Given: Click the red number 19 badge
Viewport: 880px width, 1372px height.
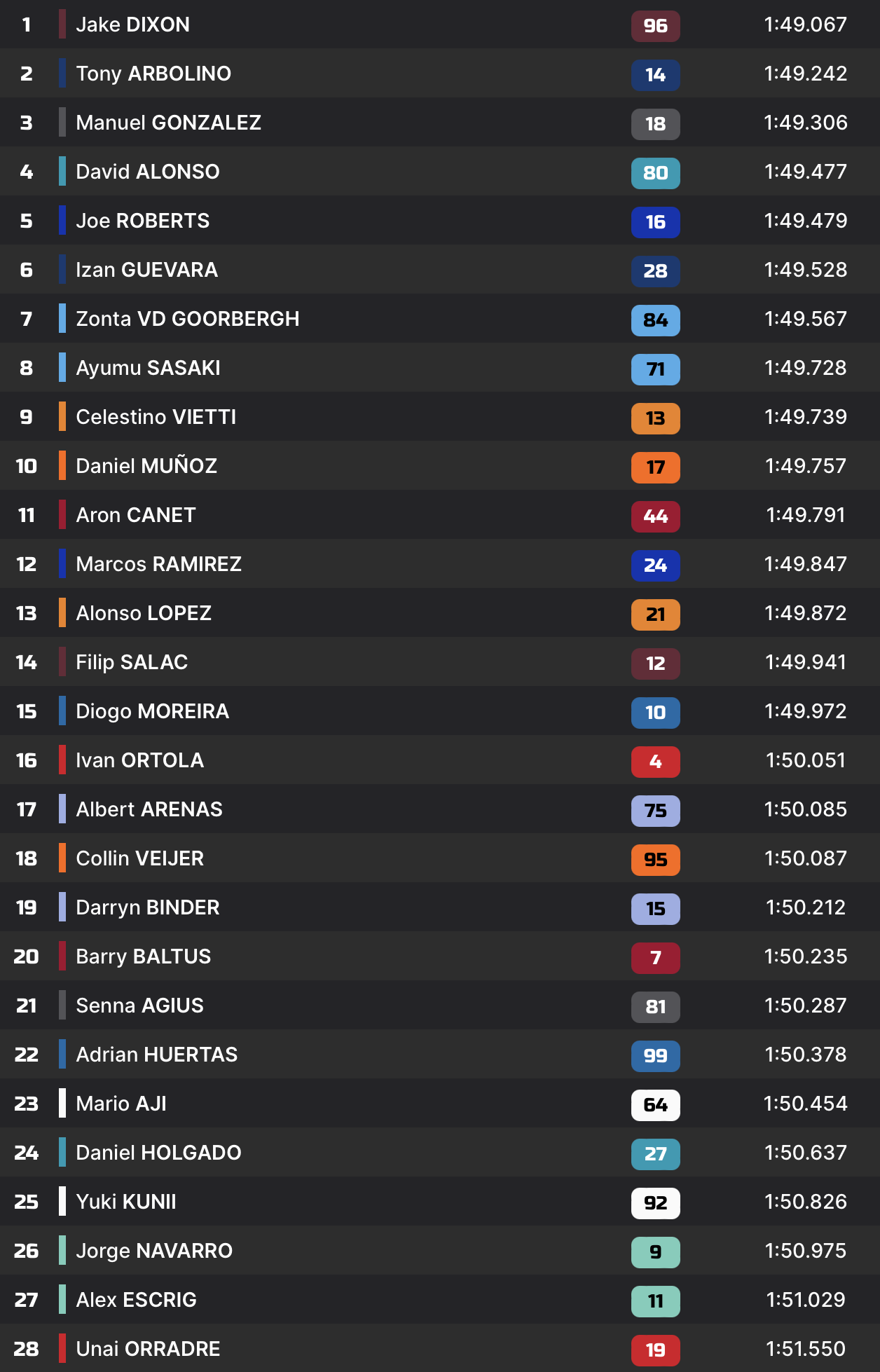Looking at the screenshot, I should coord(655,1350).
